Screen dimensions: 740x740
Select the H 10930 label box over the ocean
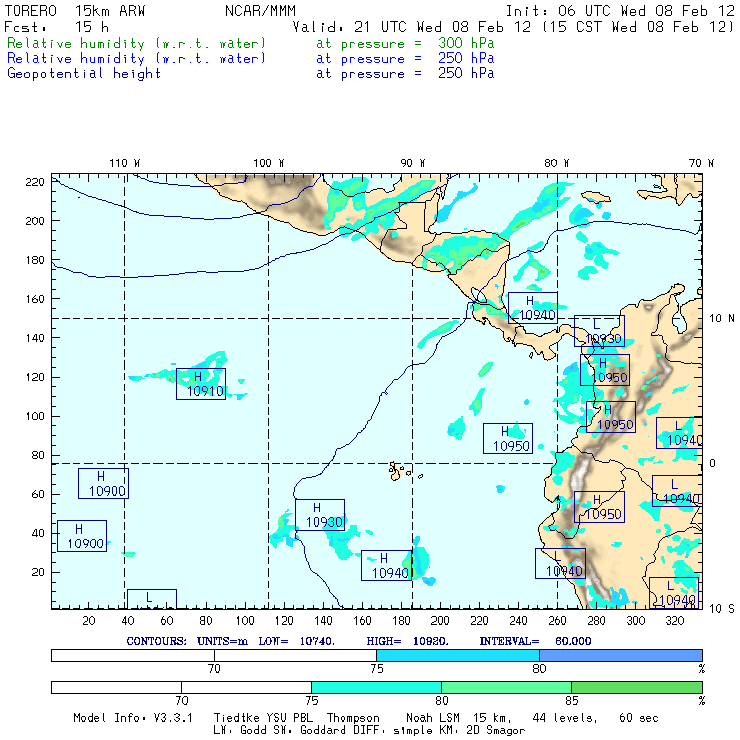(320, 515)
